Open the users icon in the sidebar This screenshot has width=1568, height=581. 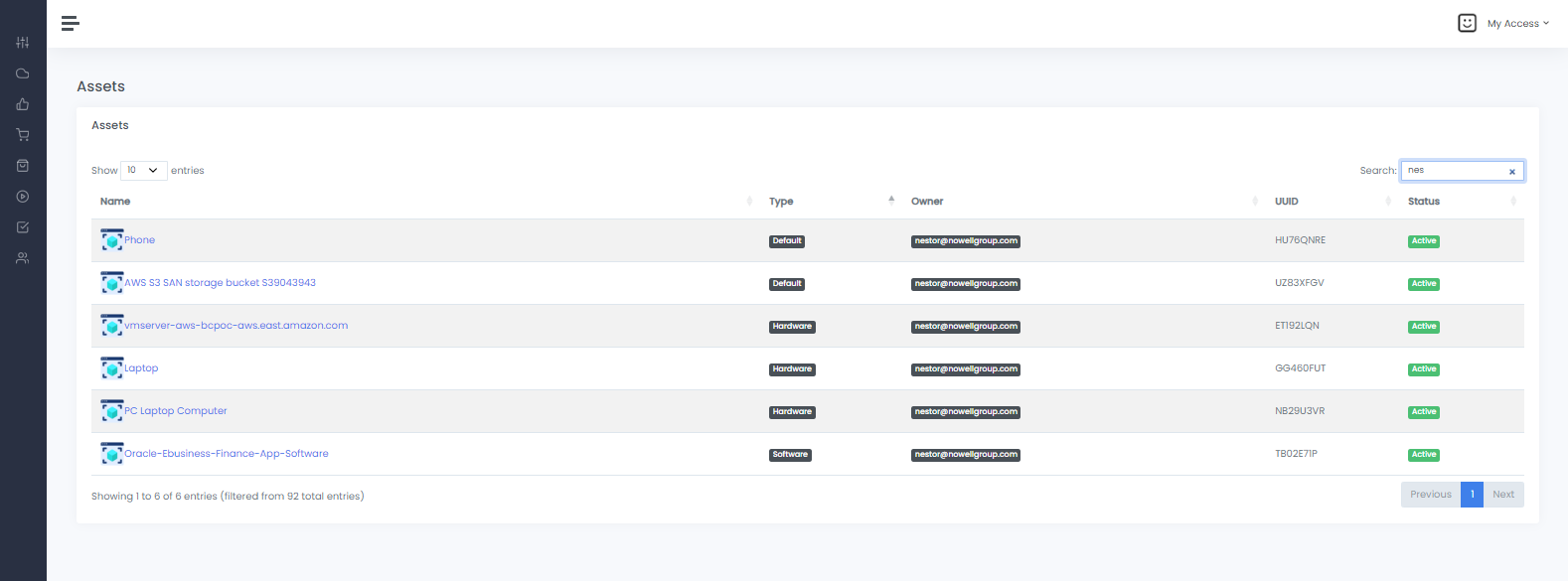coord(23,258)
